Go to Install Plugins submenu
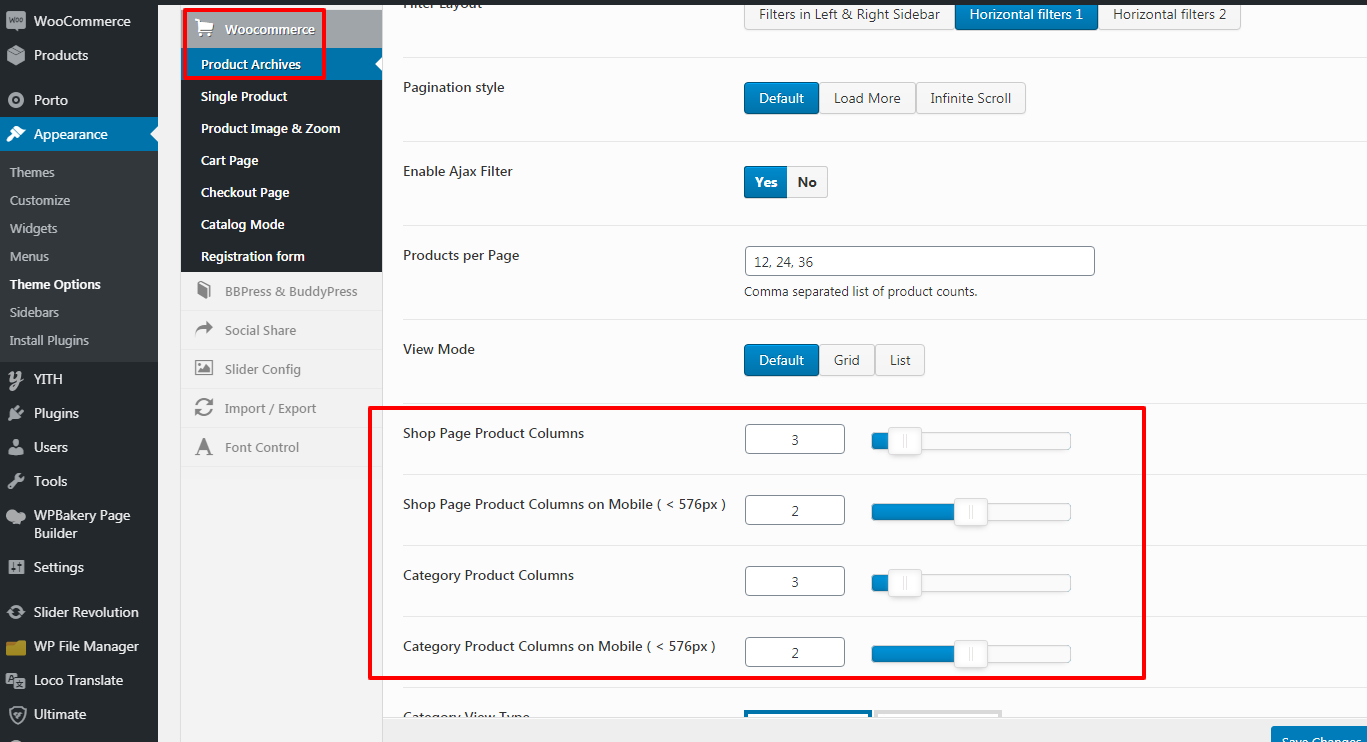This screenshot has width=1367, height=742. (x=49, y=340)
